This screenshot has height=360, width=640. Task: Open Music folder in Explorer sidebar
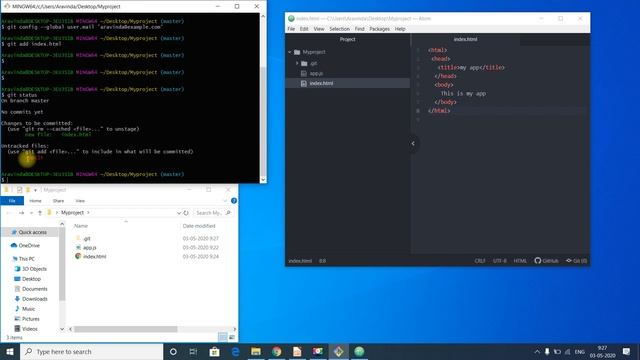tap(29, 309)
